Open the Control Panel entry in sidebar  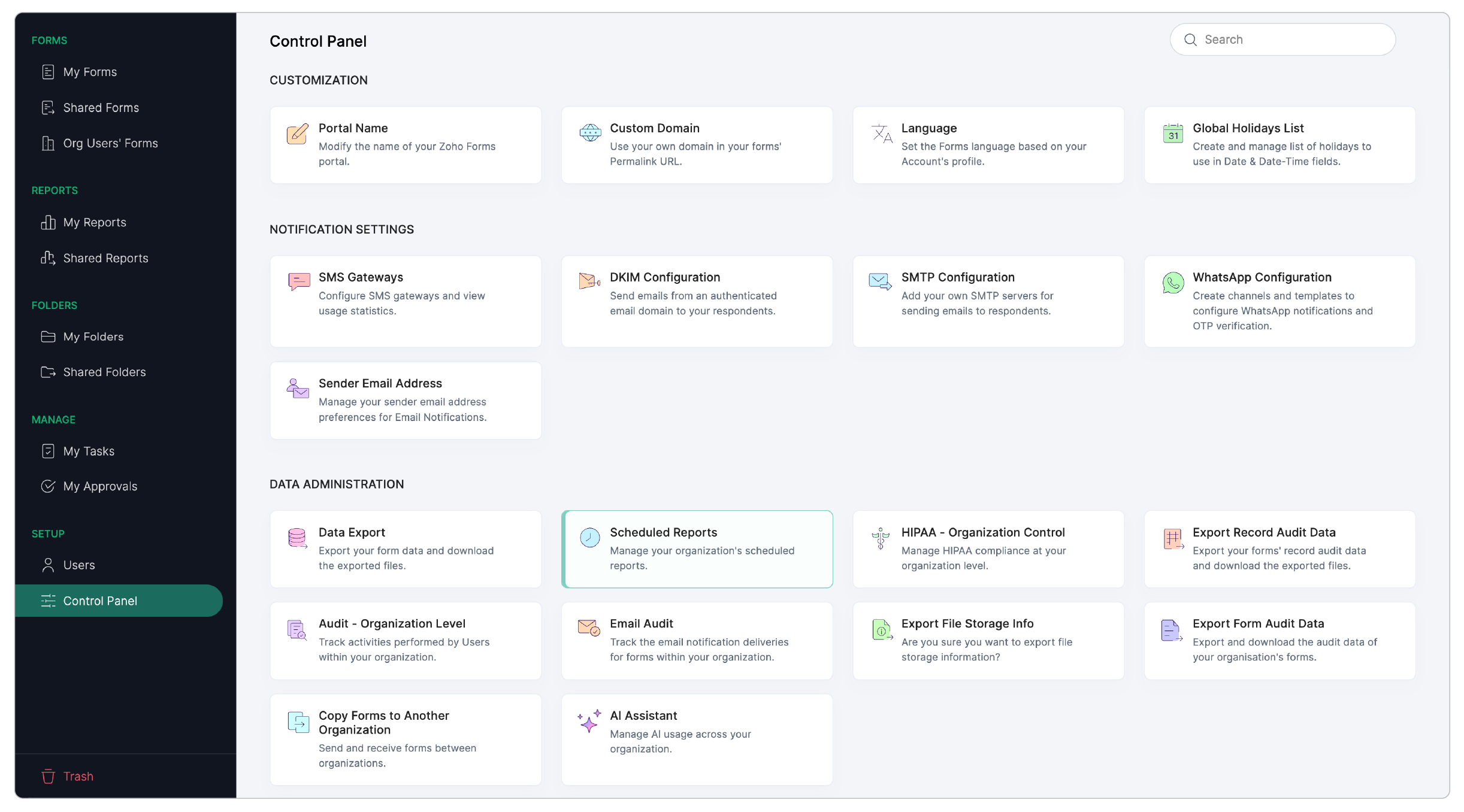(x=100, y=601)
